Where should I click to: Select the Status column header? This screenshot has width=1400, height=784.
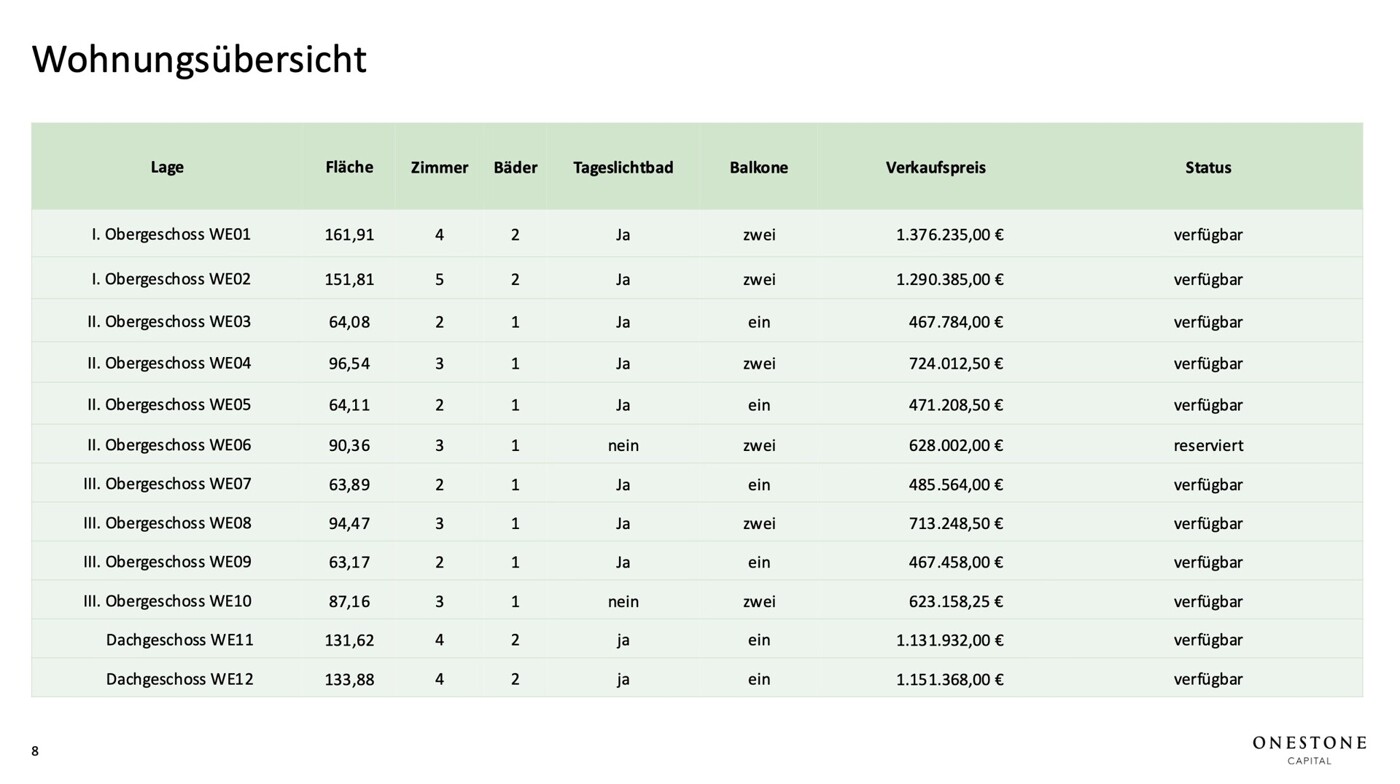pyautogui.click(x=1208, y=167)
